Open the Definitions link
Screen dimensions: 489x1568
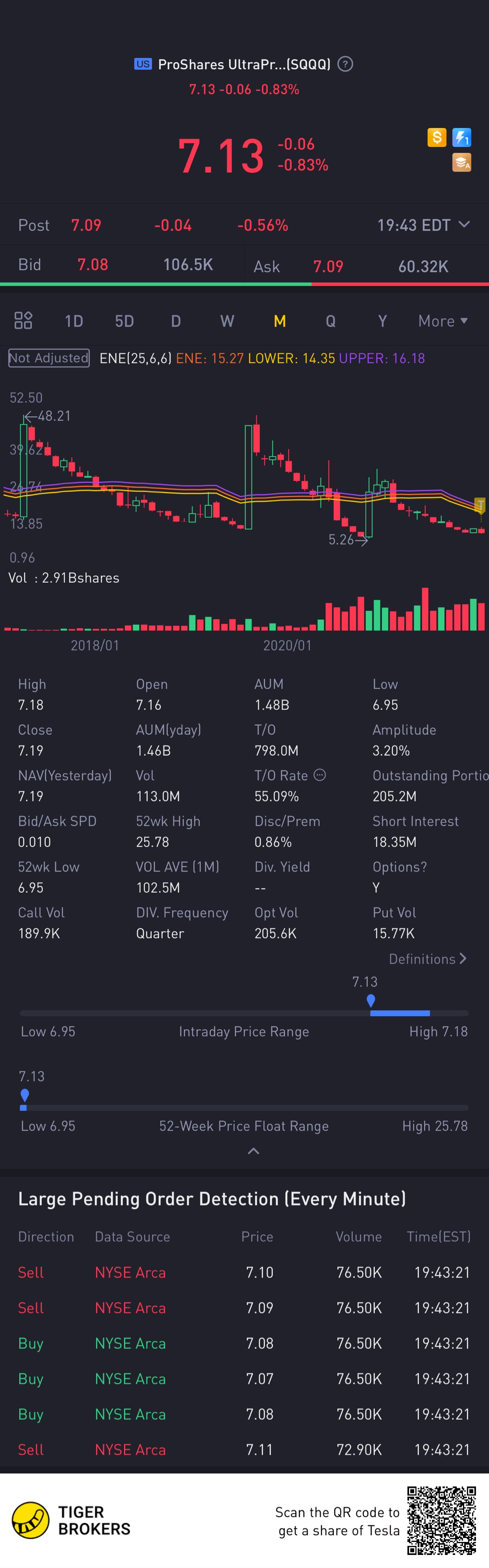(428, 959)
